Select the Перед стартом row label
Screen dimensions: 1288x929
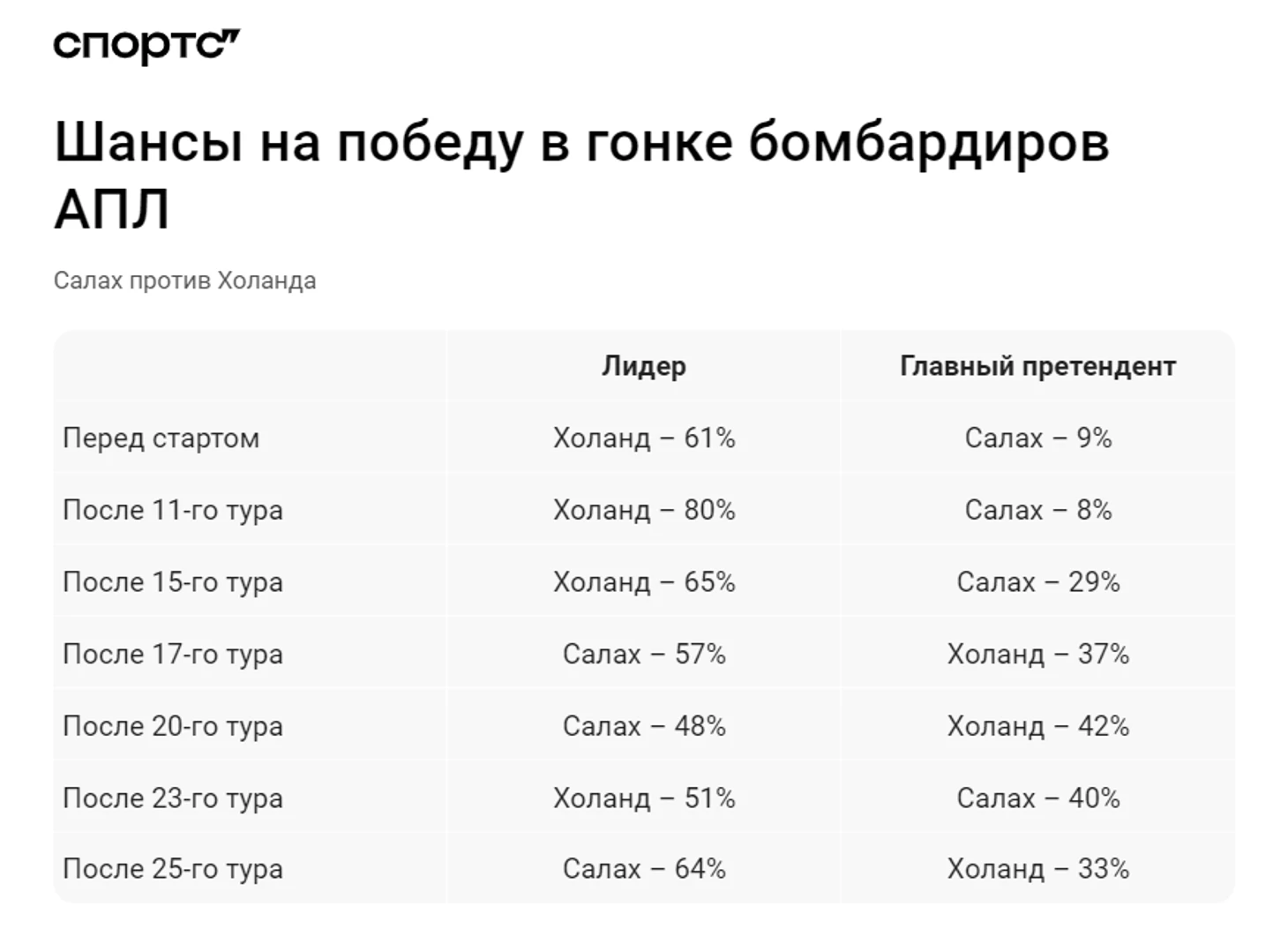click(161, 438)
